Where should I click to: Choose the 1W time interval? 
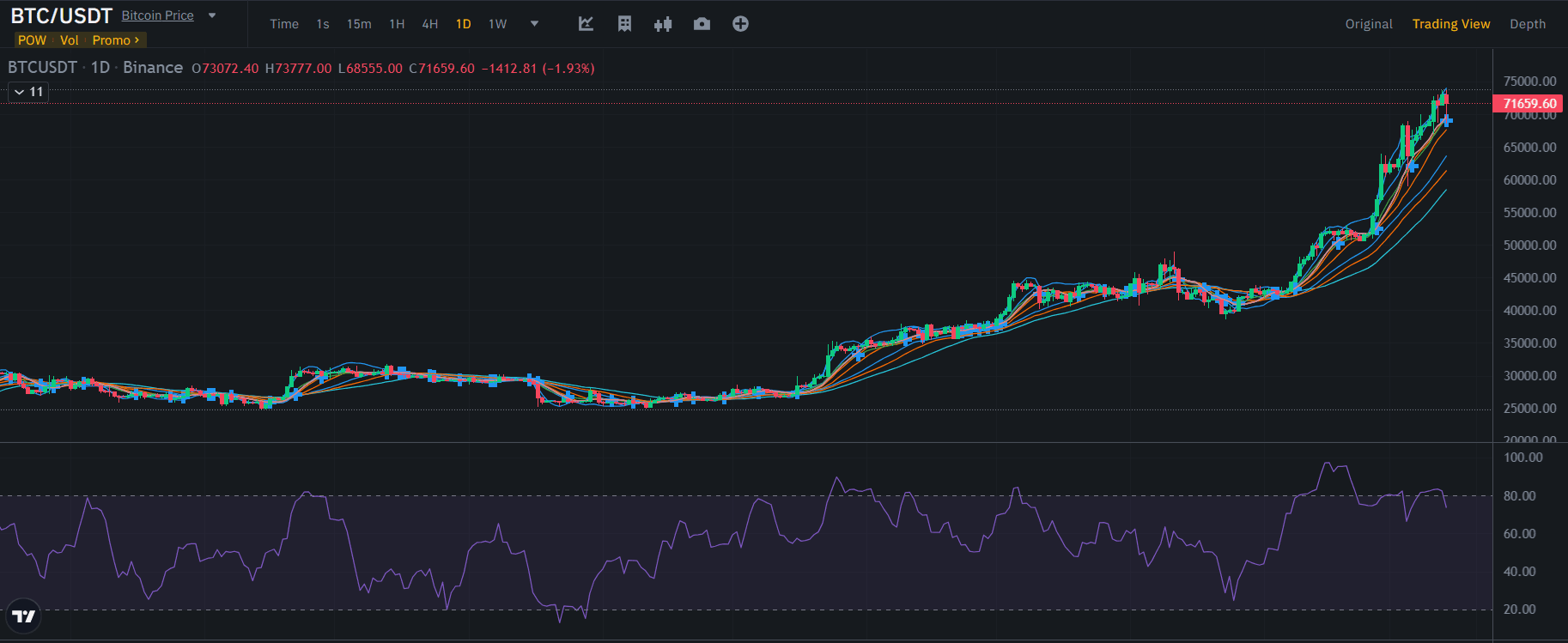(498, 24)
